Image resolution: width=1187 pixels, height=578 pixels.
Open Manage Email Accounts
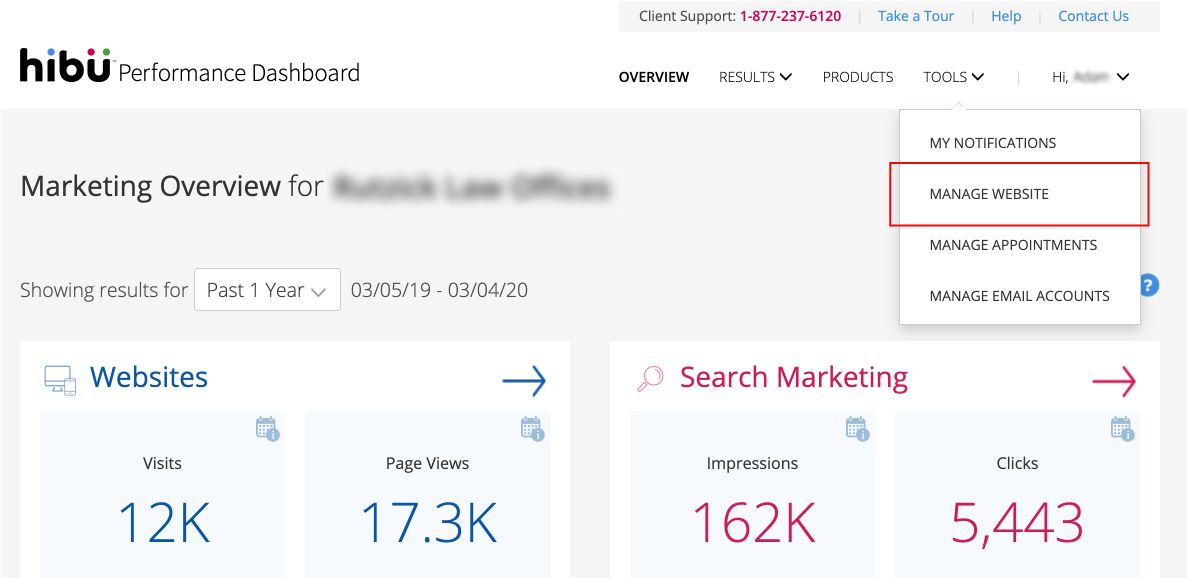pyautogui.click(x=1019, y=296)
